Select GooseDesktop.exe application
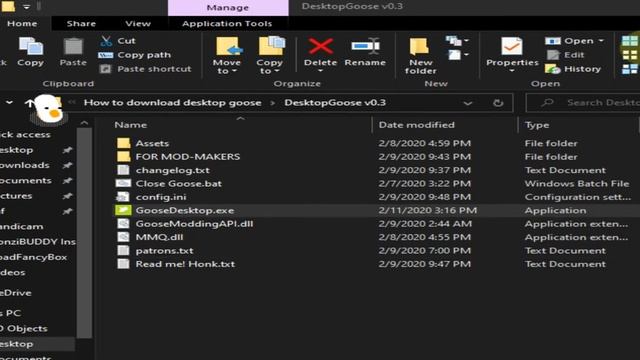640x360 pixels. 185,211
